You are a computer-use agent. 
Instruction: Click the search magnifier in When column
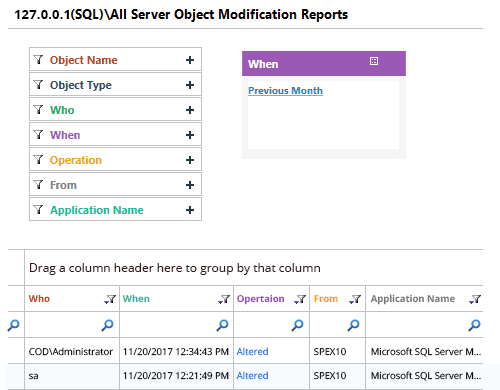pos(222,325)
